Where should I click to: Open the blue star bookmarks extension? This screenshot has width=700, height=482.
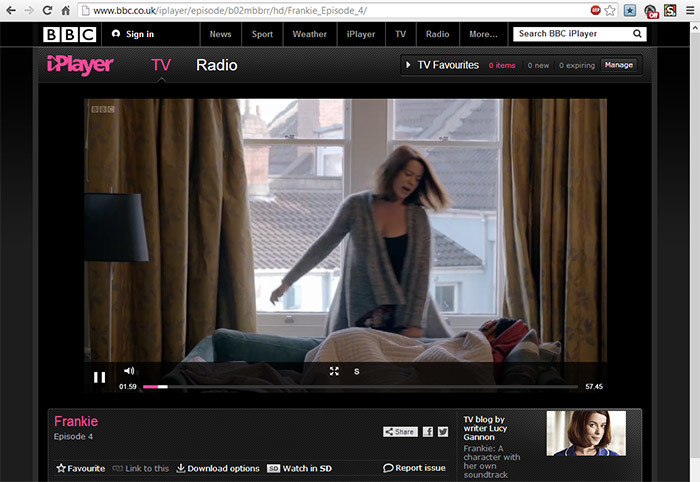[629, 10]
